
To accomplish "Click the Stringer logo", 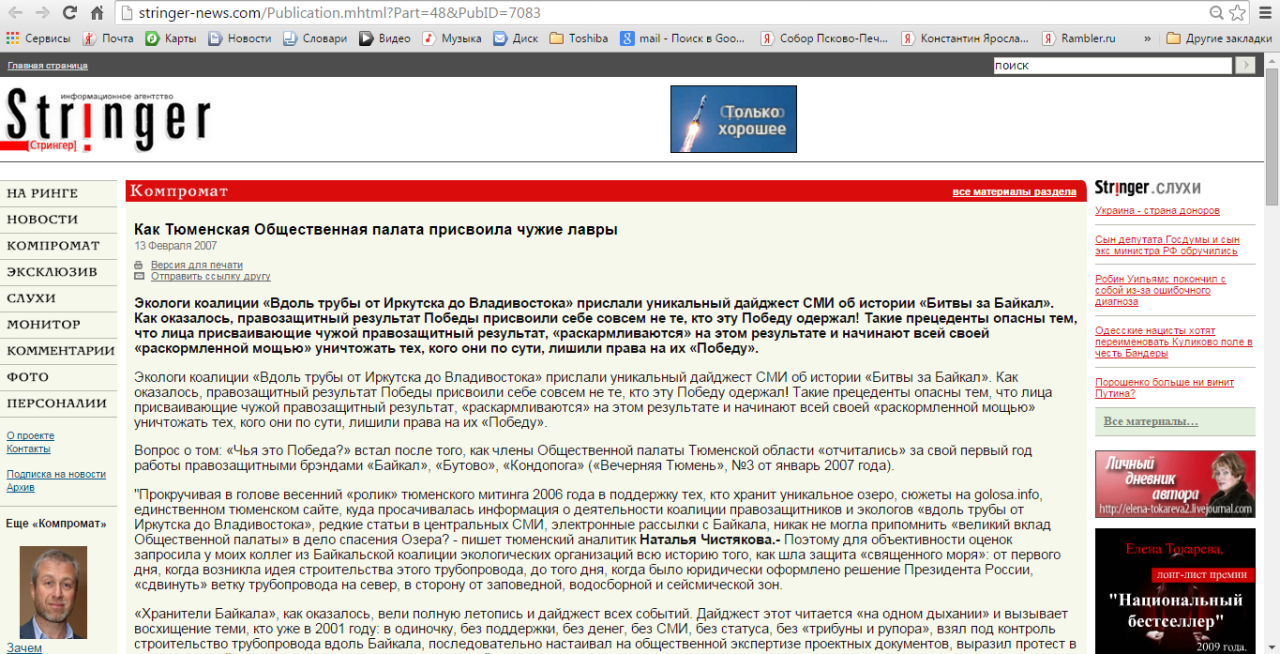I will [x=108, y=119].
